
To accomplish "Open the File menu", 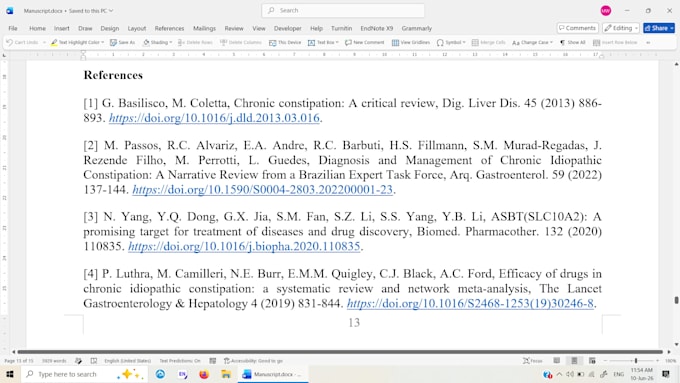I will tap(13, 28).
